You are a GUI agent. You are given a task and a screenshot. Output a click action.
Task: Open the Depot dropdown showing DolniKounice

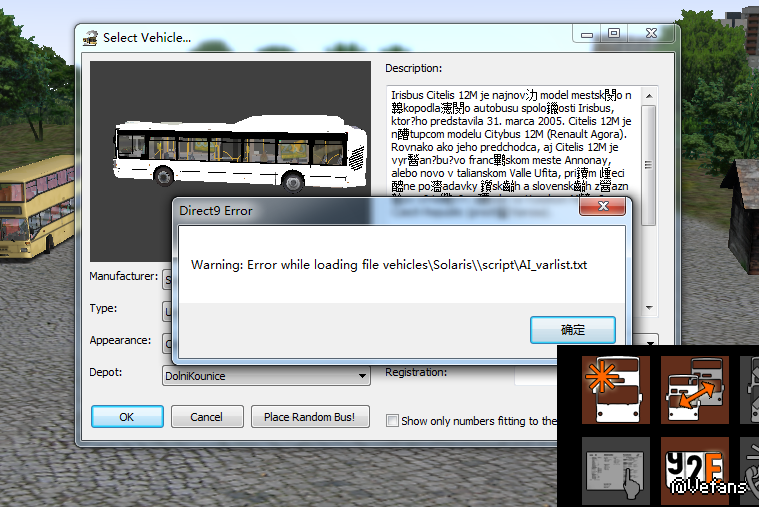[266, 376]
